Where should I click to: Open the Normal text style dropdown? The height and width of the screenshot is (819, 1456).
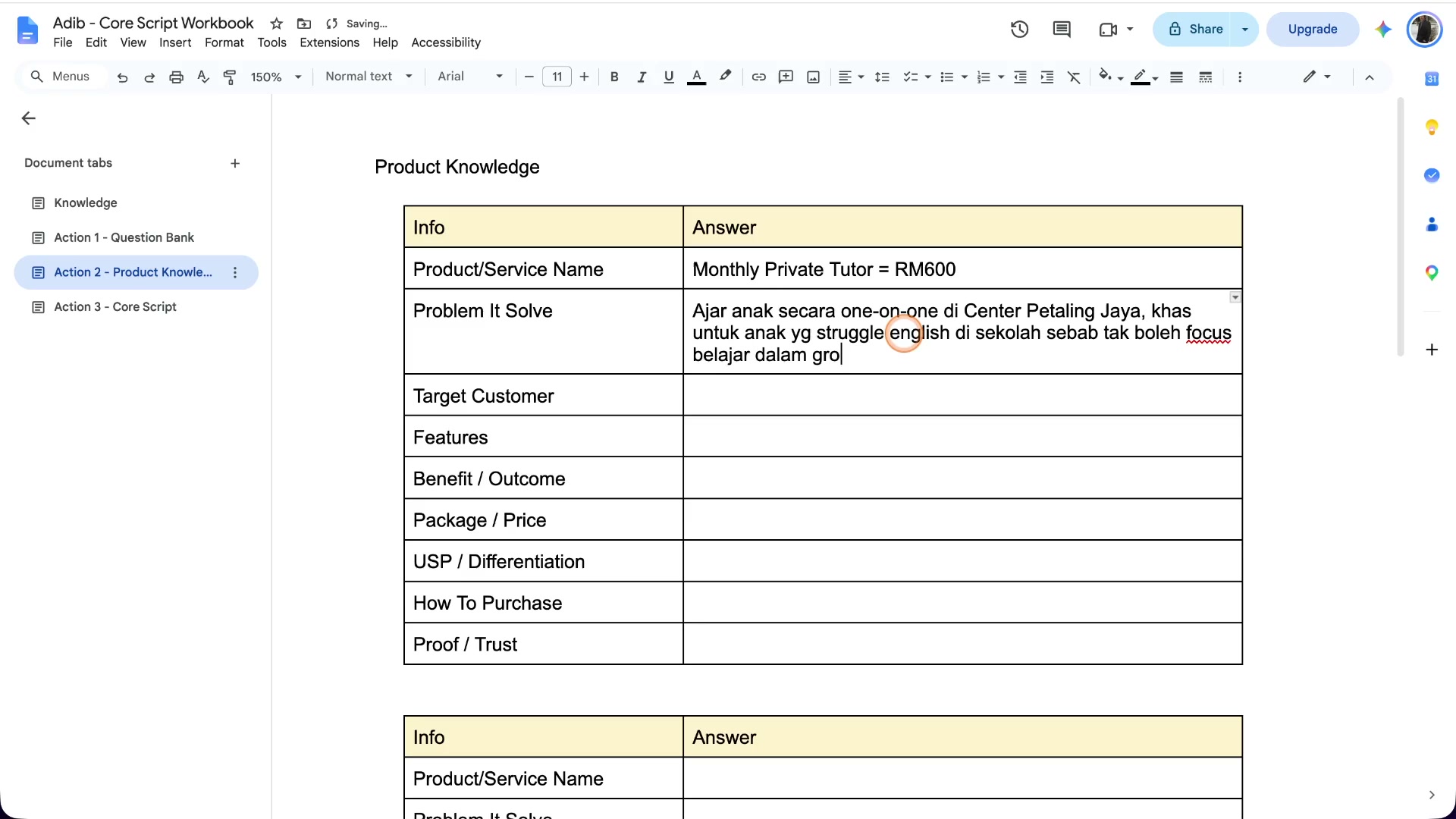(x=369, y=77)
